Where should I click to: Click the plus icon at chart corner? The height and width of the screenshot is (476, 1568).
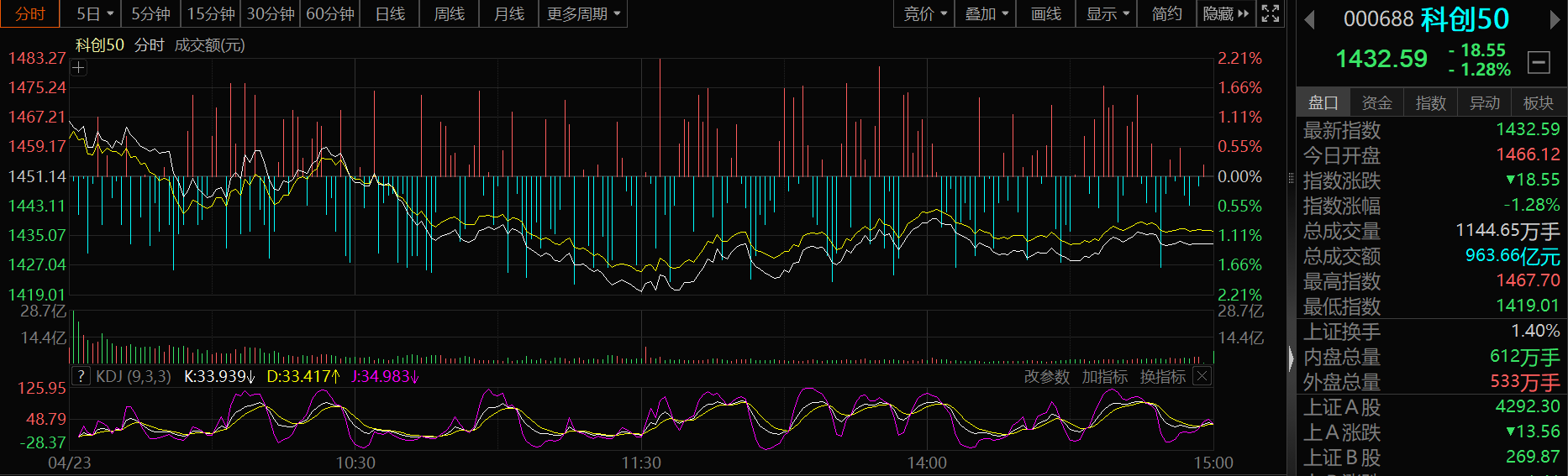coord(79,68)
